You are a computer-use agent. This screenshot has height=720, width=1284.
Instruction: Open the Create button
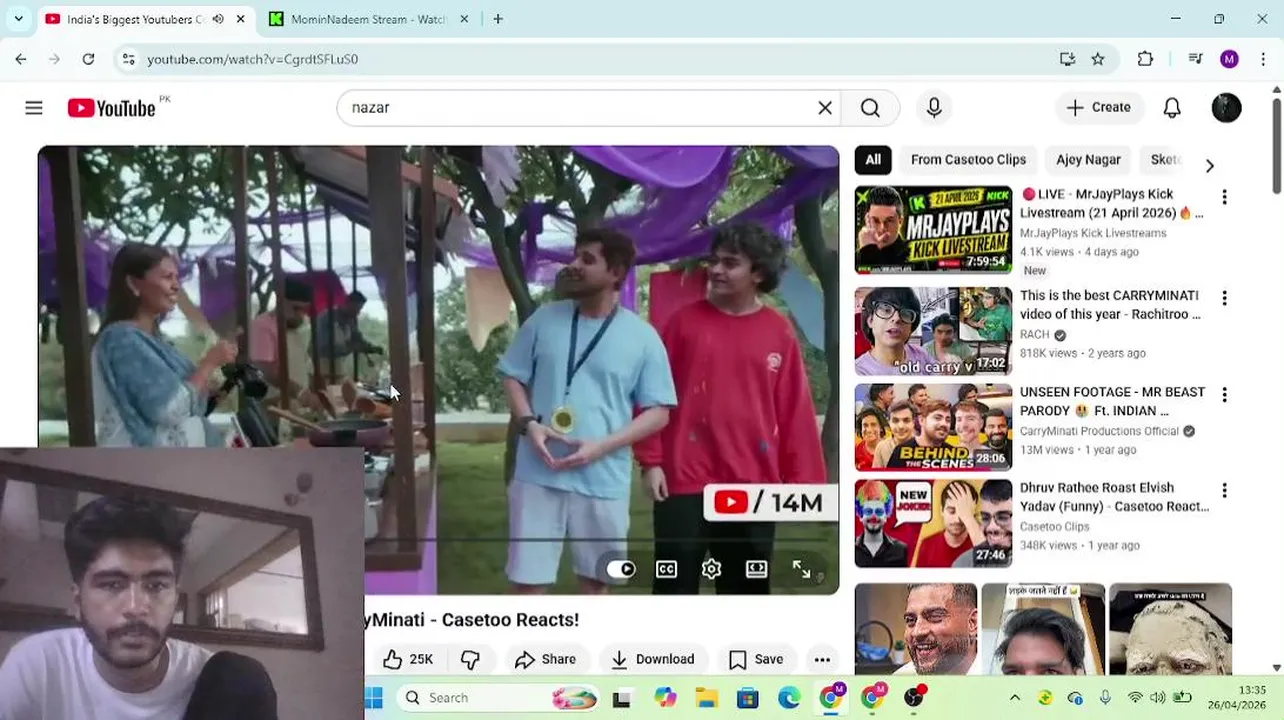(1098, 108)
